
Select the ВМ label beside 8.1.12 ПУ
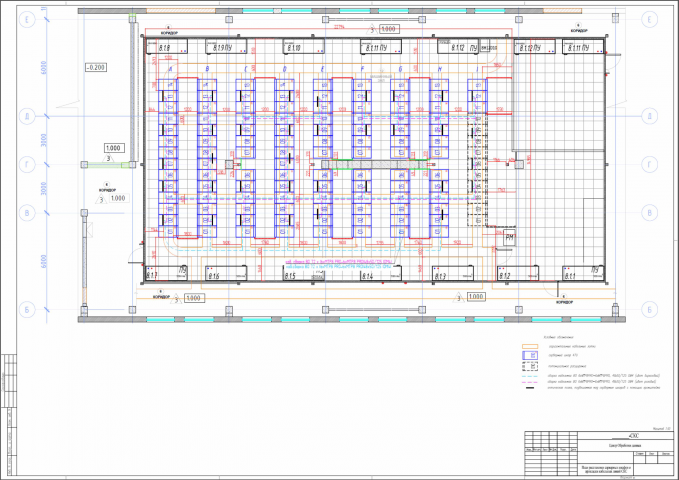point(489,48)
